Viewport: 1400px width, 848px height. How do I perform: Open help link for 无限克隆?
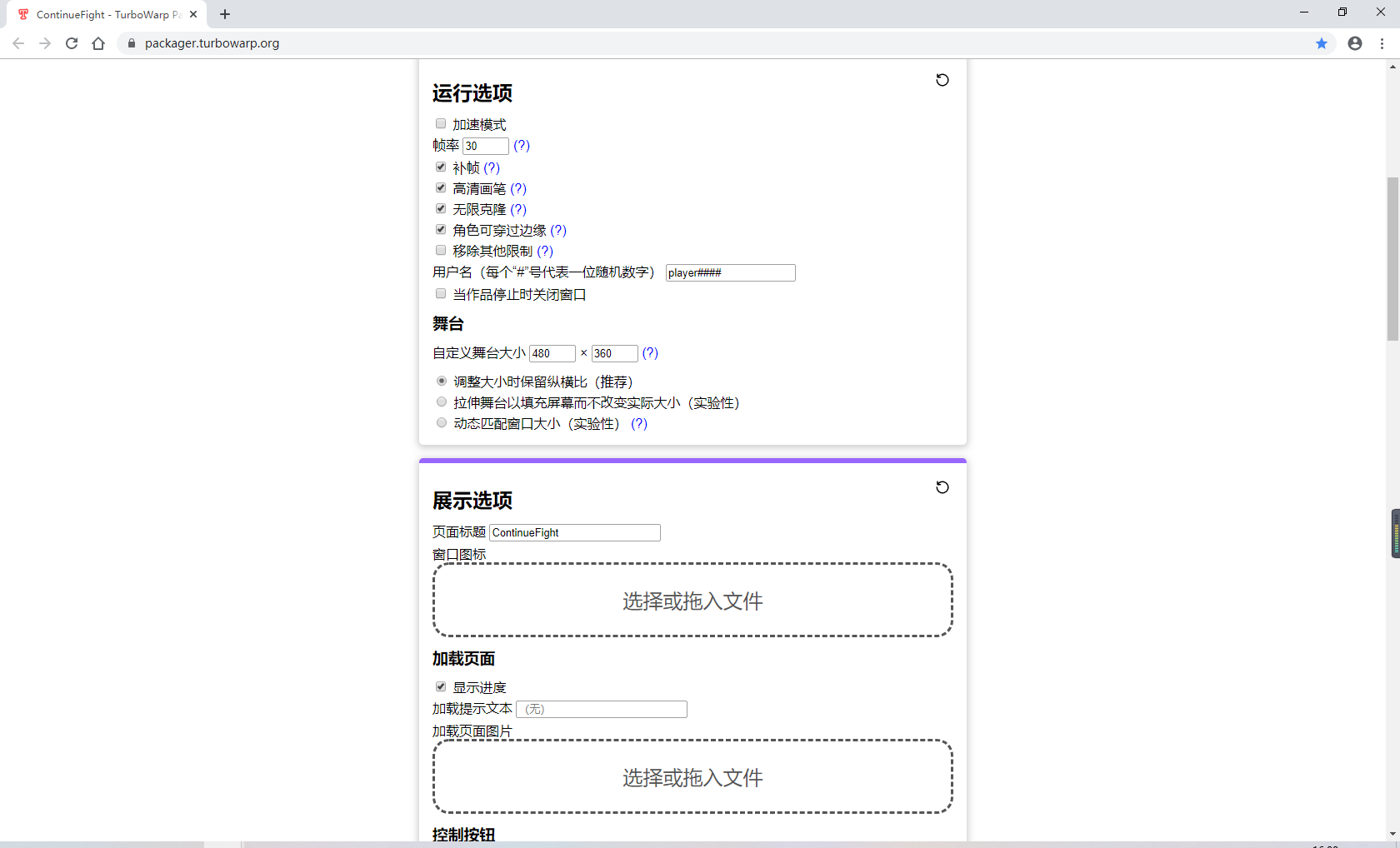[518, 209]
